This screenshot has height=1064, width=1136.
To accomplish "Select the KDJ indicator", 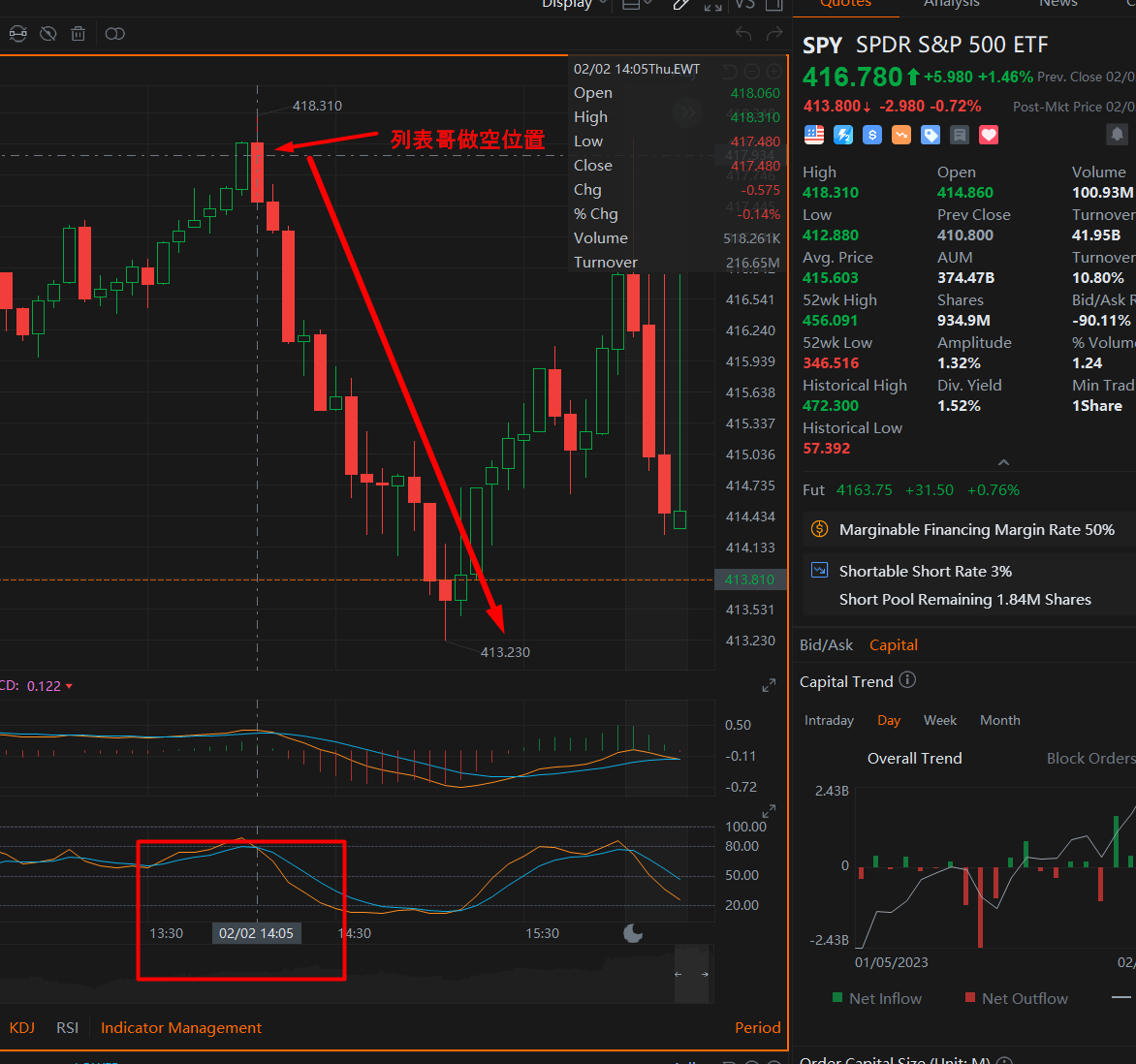I will click(x=21, y=1028).
